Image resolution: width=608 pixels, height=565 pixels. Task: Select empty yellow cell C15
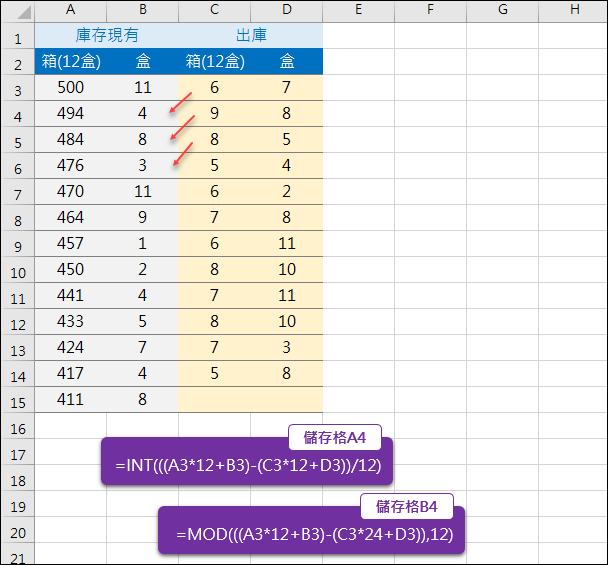214,399
